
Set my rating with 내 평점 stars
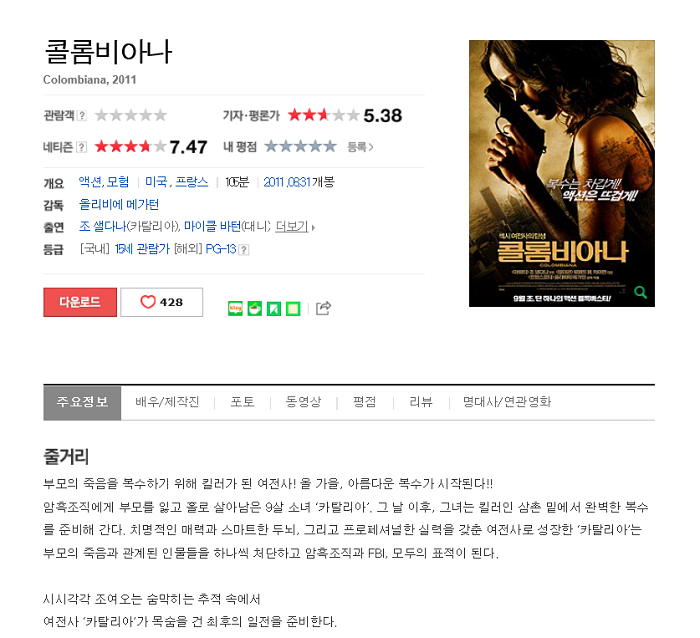tap(300, 146)
